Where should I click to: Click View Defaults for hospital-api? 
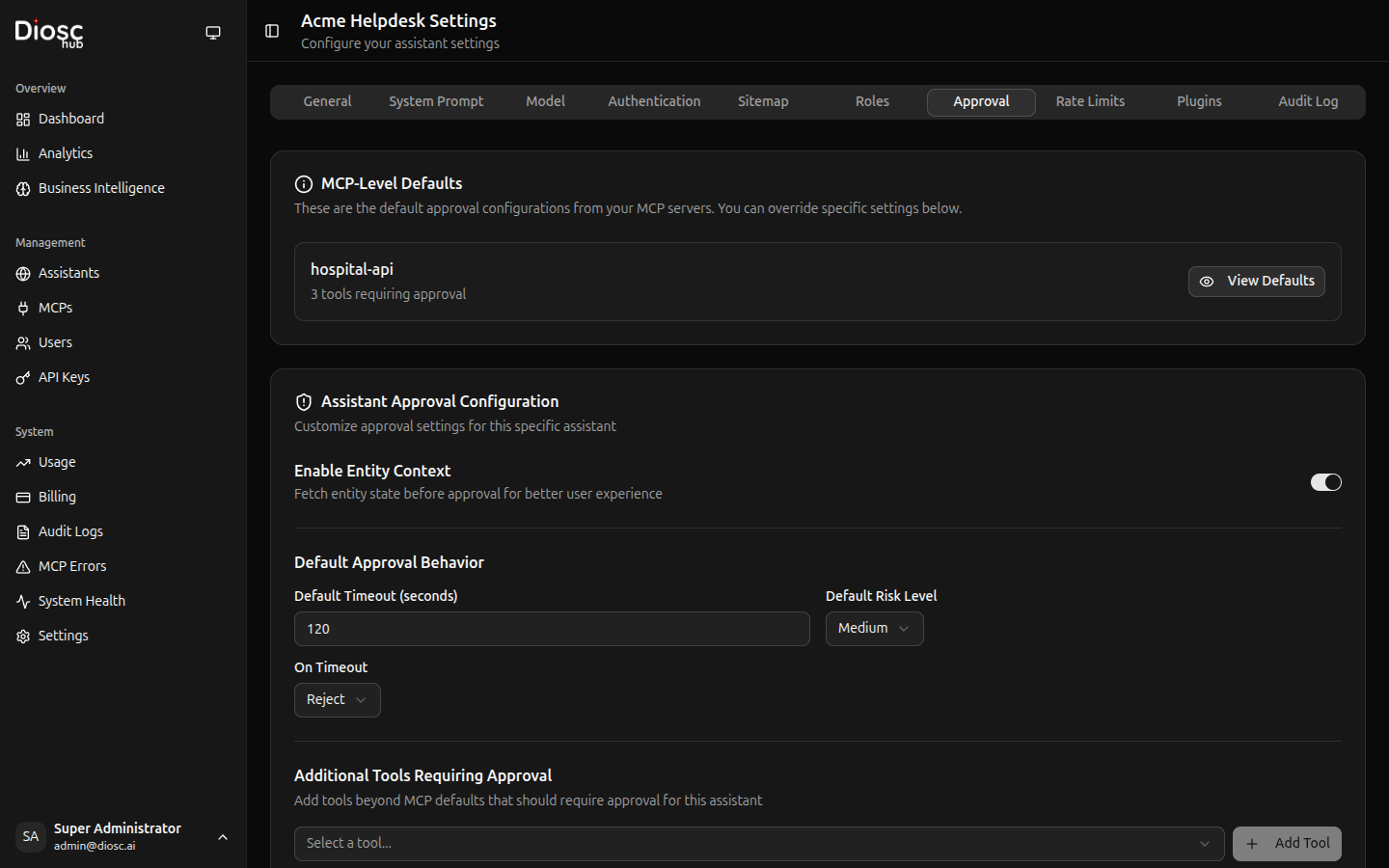tap(1256, 282)
